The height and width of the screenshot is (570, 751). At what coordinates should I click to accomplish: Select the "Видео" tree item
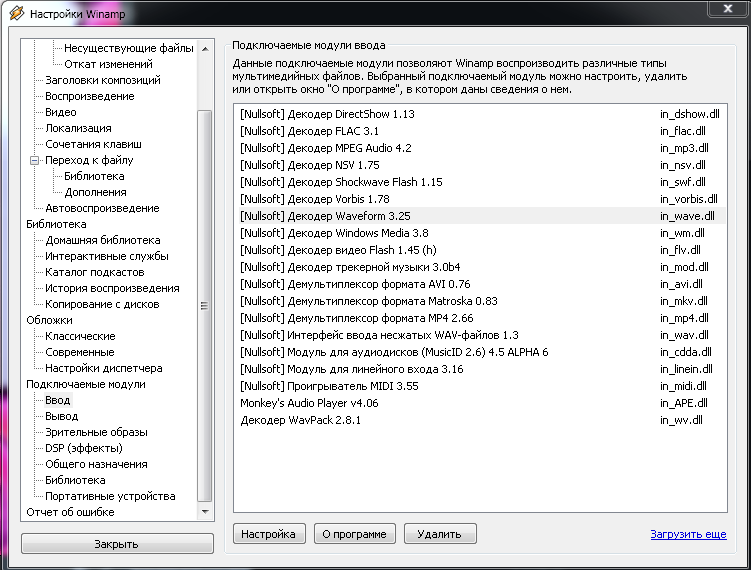coord(60,112)
